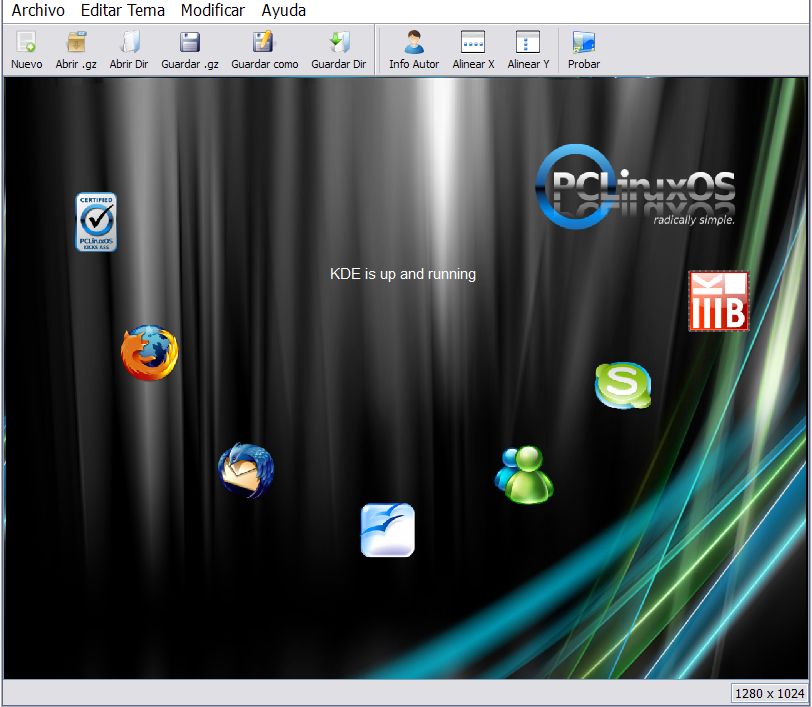Open a theme directory with Abrir Dir

pyautogui.click(x=129, y=50)
